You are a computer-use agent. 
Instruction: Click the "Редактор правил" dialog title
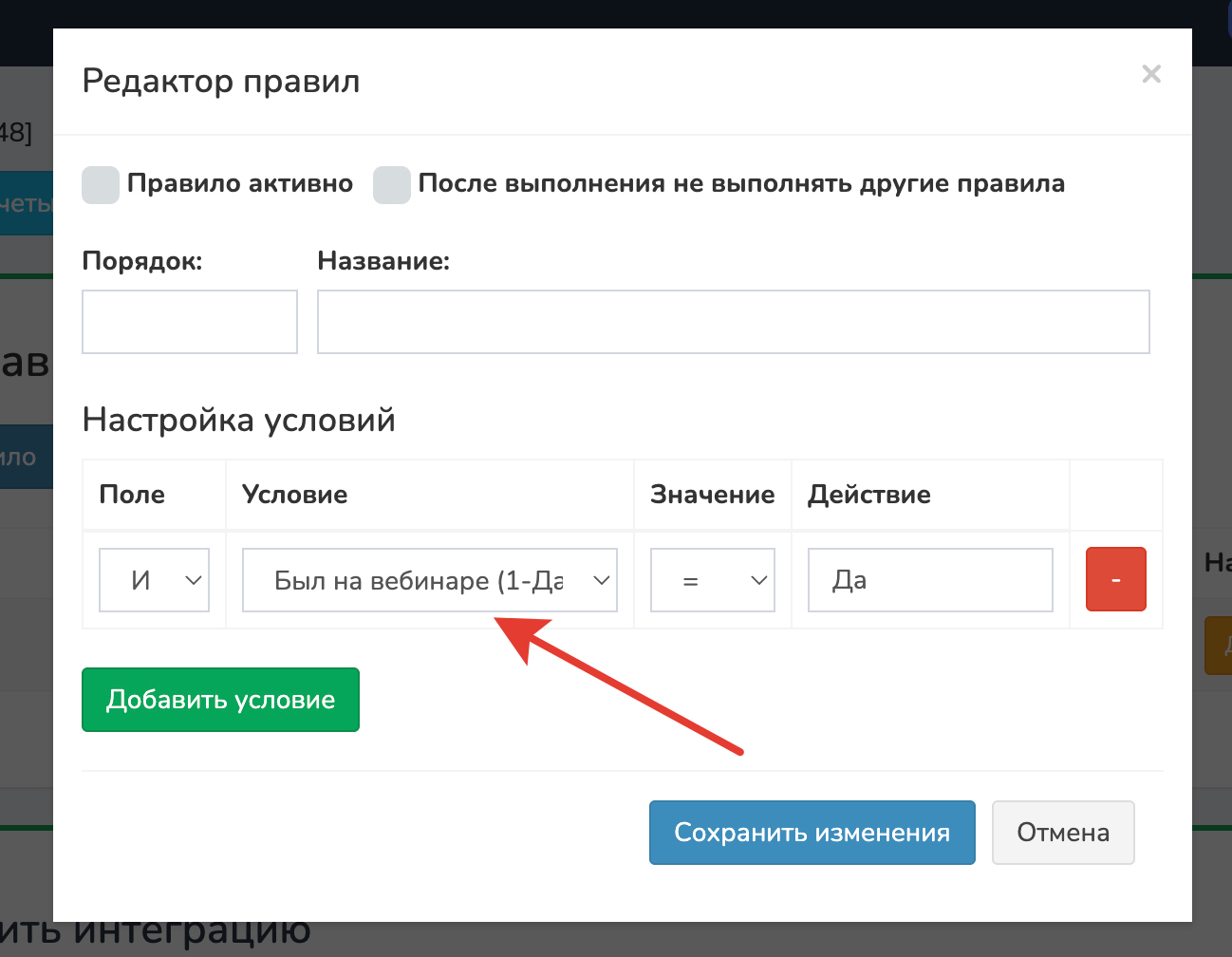(x=221, y=82)
